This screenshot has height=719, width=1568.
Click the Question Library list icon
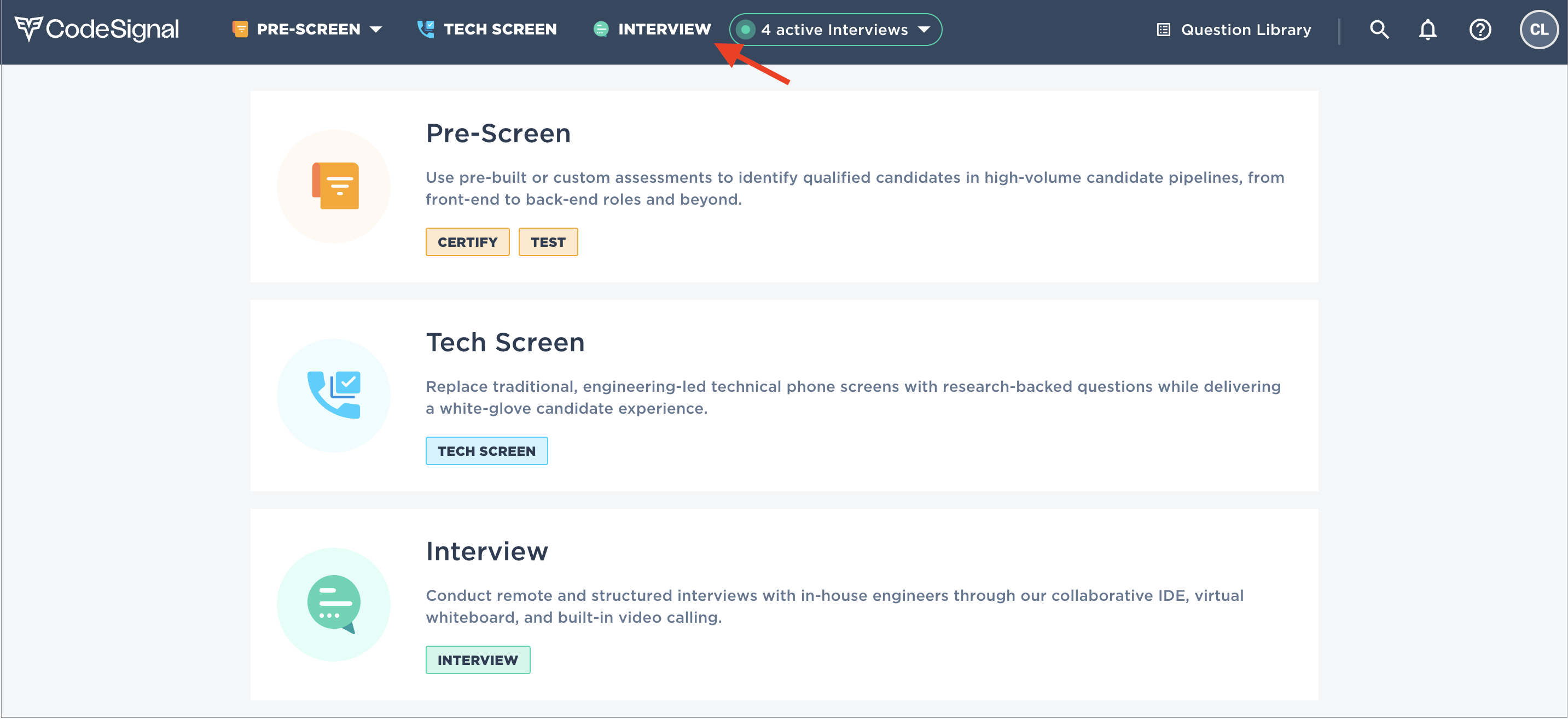click(x=1163, y=29)
